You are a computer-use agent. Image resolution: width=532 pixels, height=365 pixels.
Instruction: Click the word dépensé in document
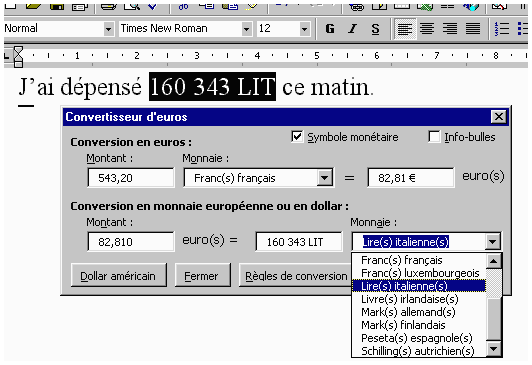101,88
